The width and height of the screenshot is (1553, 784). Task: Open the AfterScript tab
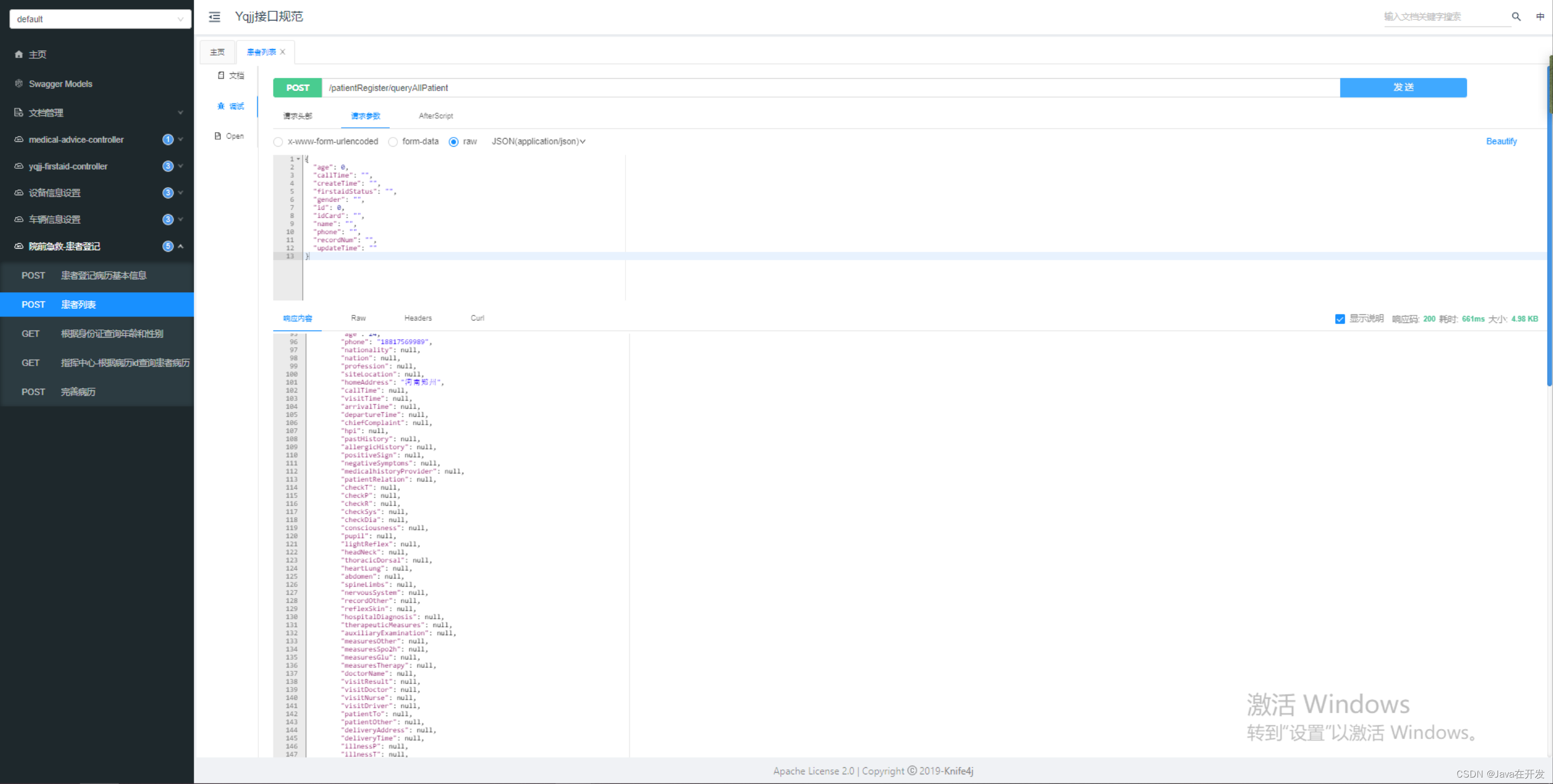coord(435,116)
